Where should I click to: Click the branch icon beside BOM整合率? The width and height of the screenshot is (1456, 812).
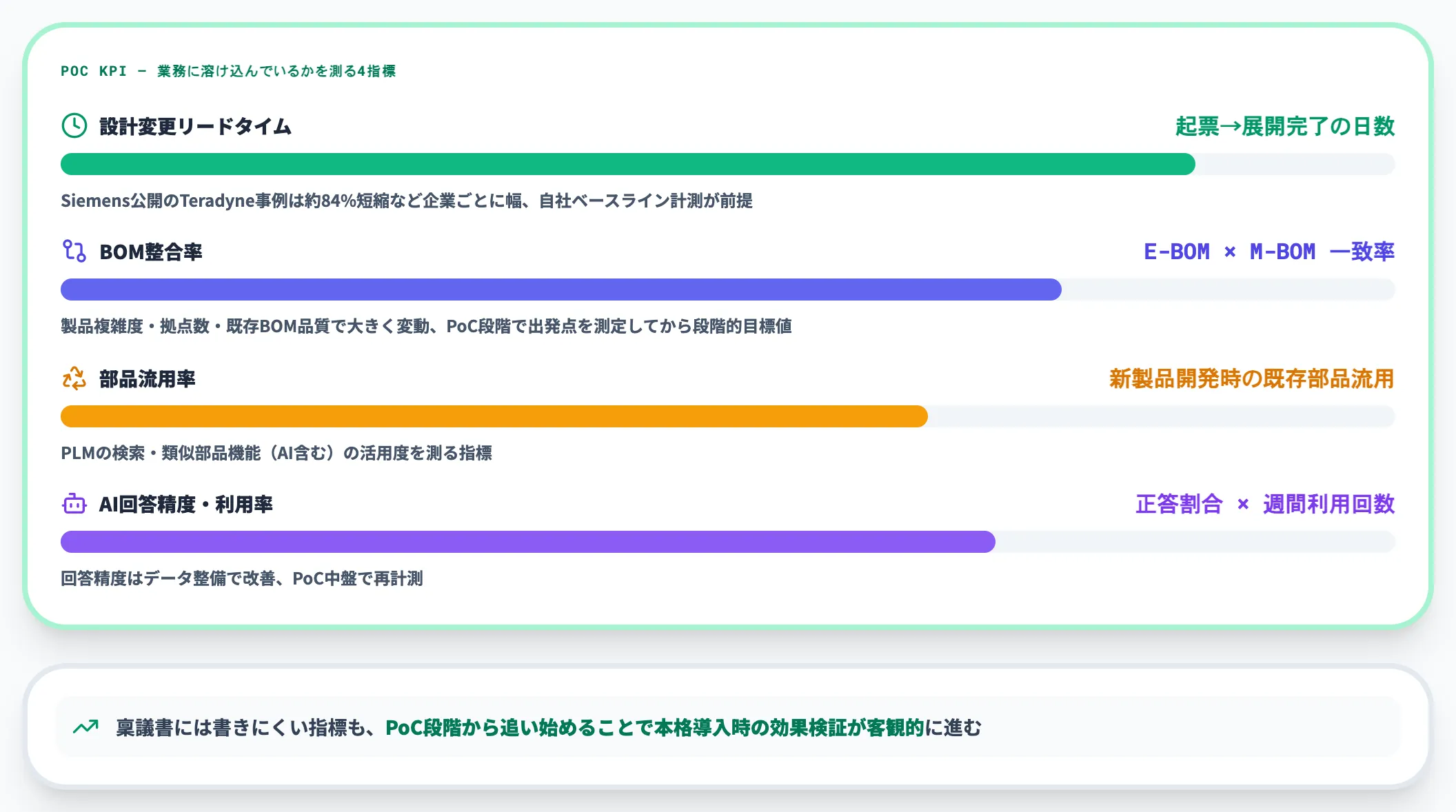coord(74,252)
